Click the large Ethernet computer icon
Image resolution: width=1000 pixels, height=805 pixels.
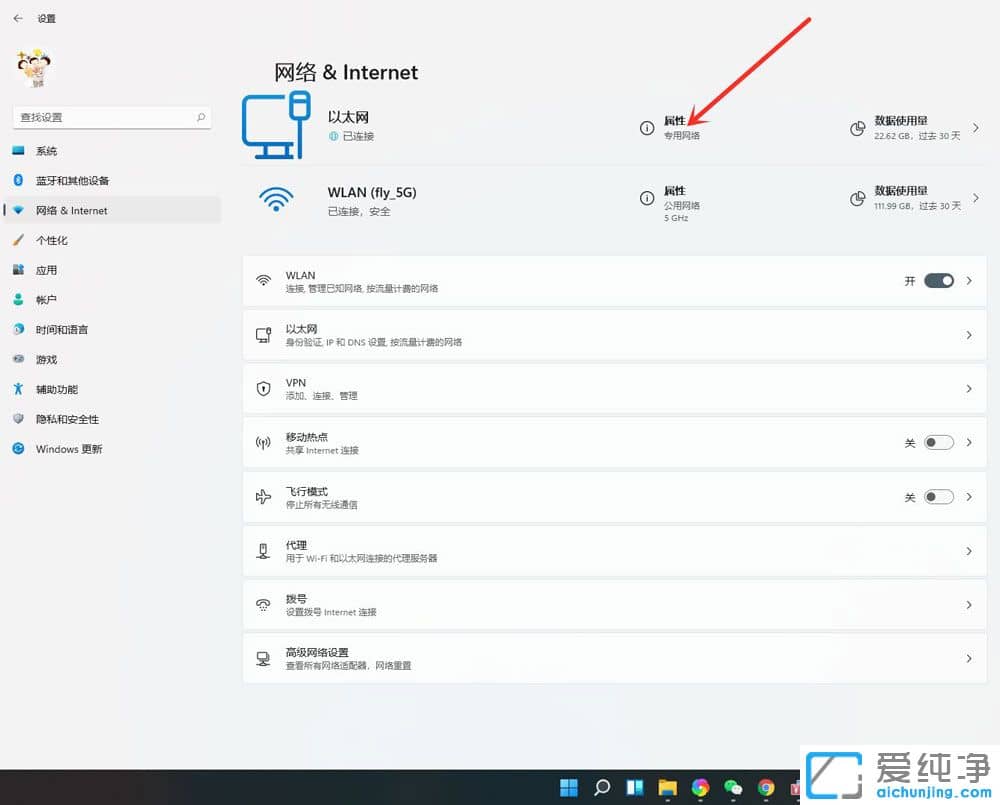coord(276,125)
